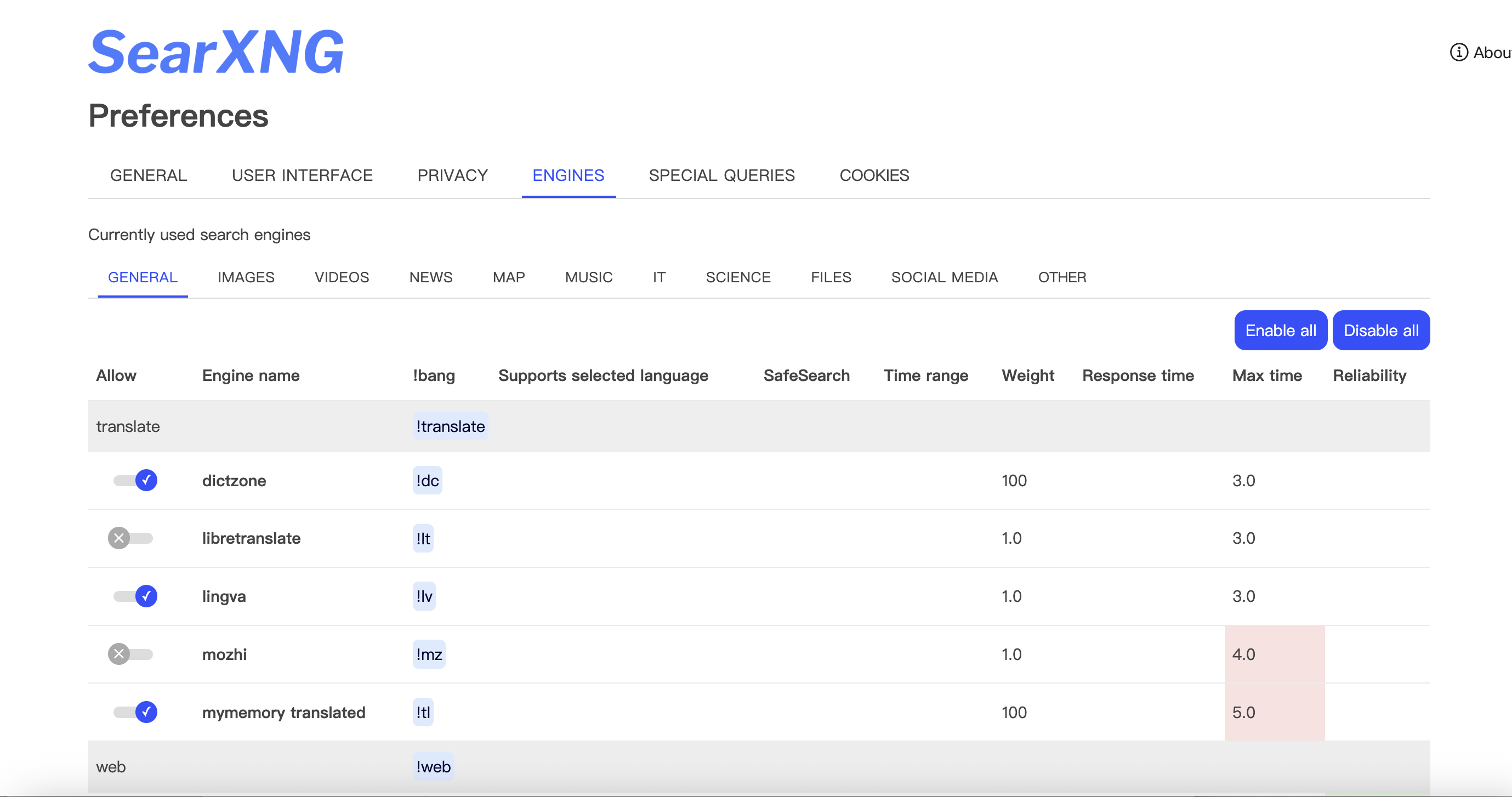Click the SafeSearch column header
1512x797 pixels.
(x=806, y=375)
